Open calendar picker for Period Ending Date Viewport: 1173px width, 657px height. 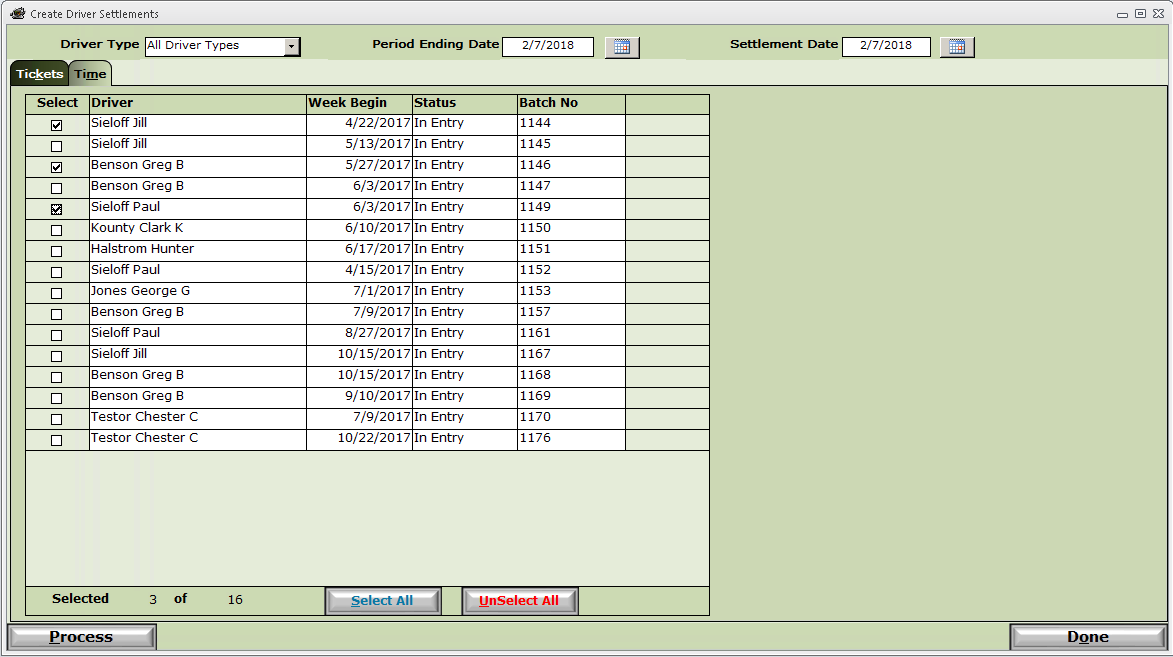622,46
